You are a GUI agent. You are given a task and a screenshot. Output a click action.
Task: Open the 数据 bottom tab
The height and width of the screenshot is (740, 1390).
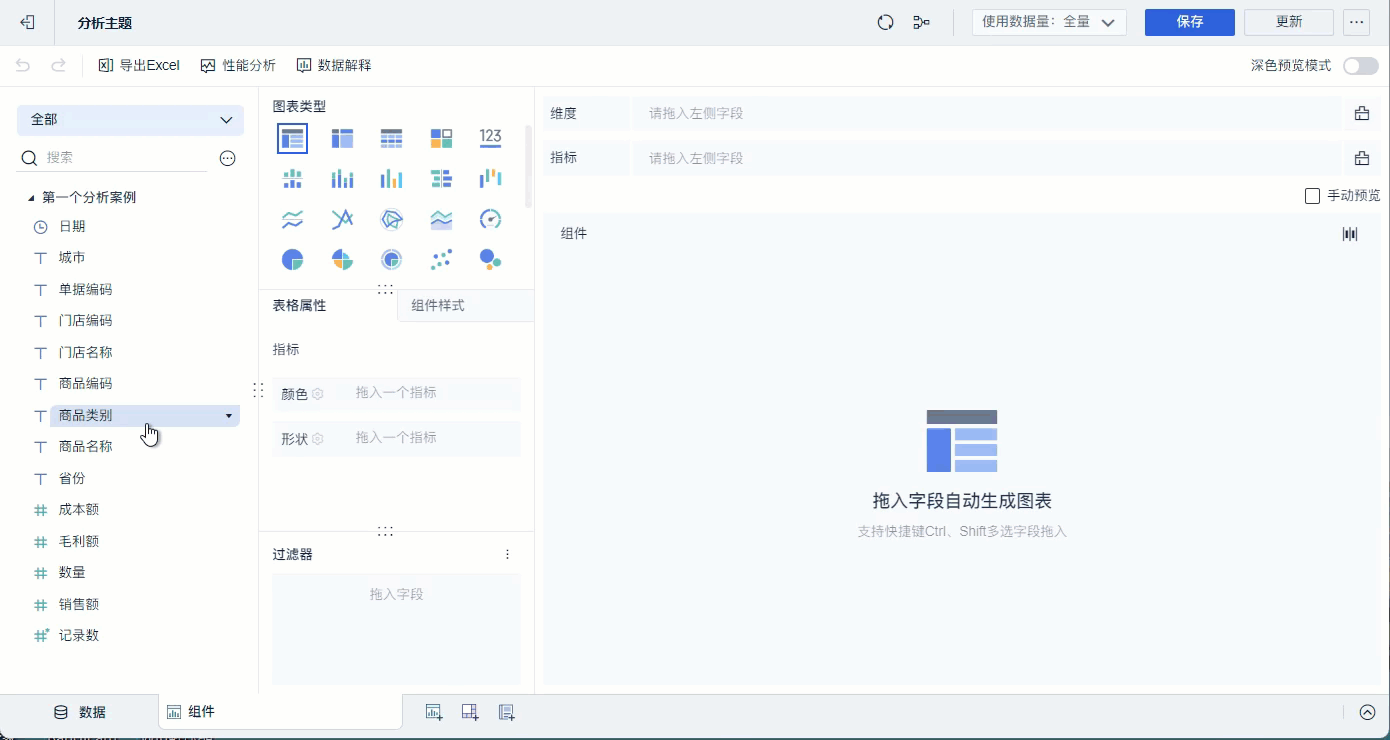(80, 712)
